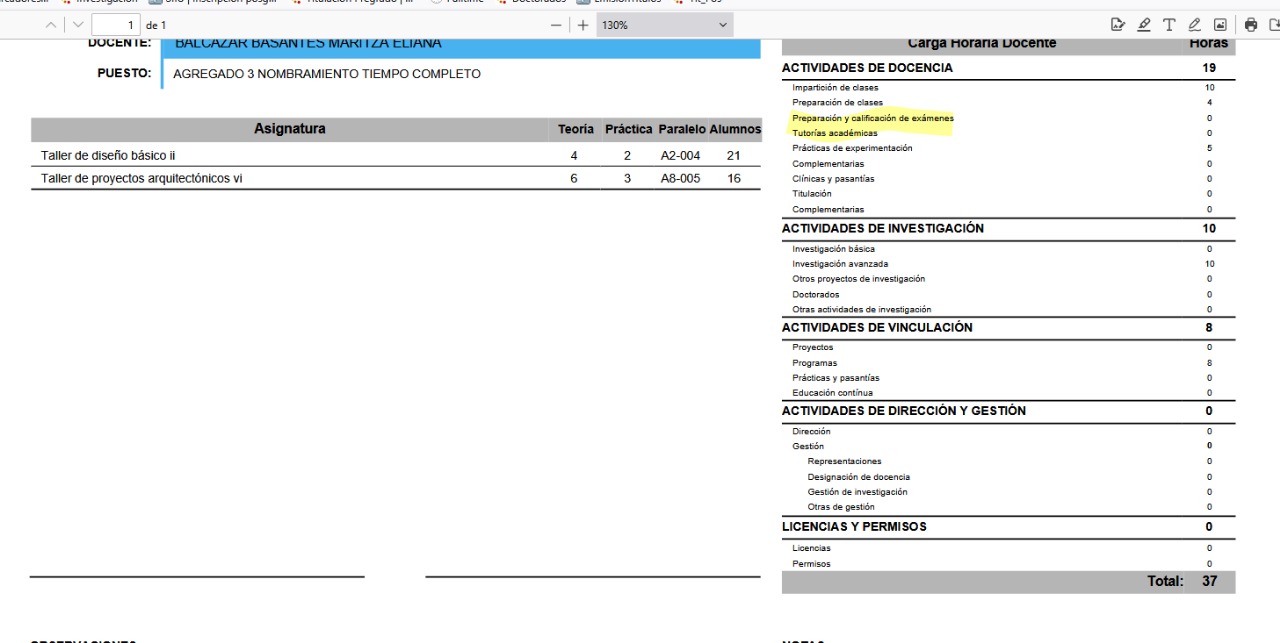Click the Otras actividades de investigación item
Viewport: 1280px width, 643px height.
pos(862,310)
